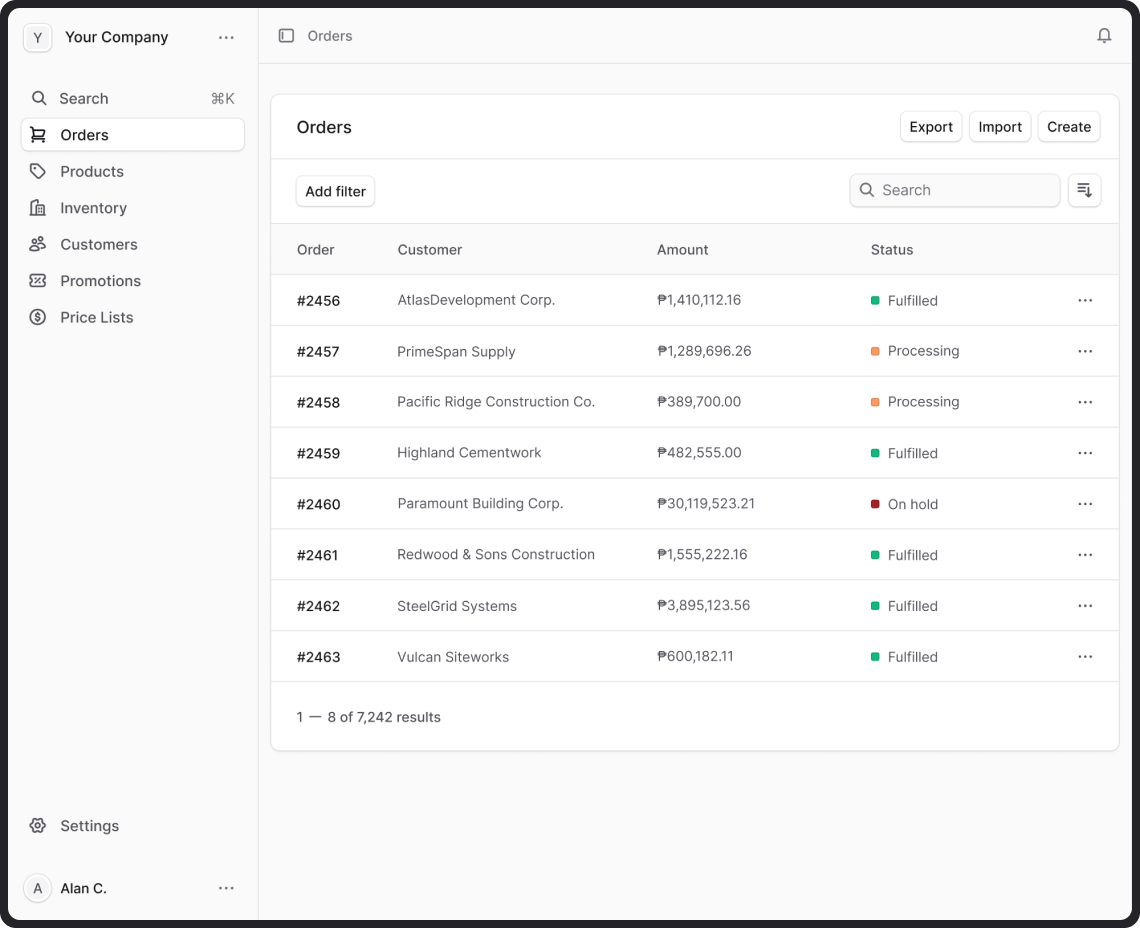This screenshot has height=928, width=1140.
Task: Click Processing status of order #2457
Action: (x=915, y=351)
